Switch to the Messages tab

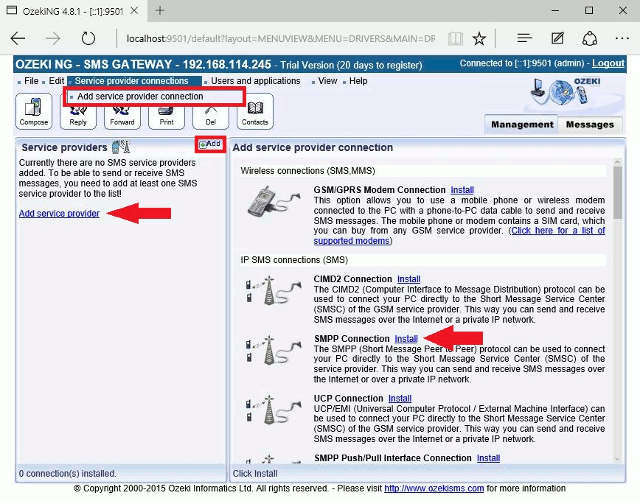point(589,124)
